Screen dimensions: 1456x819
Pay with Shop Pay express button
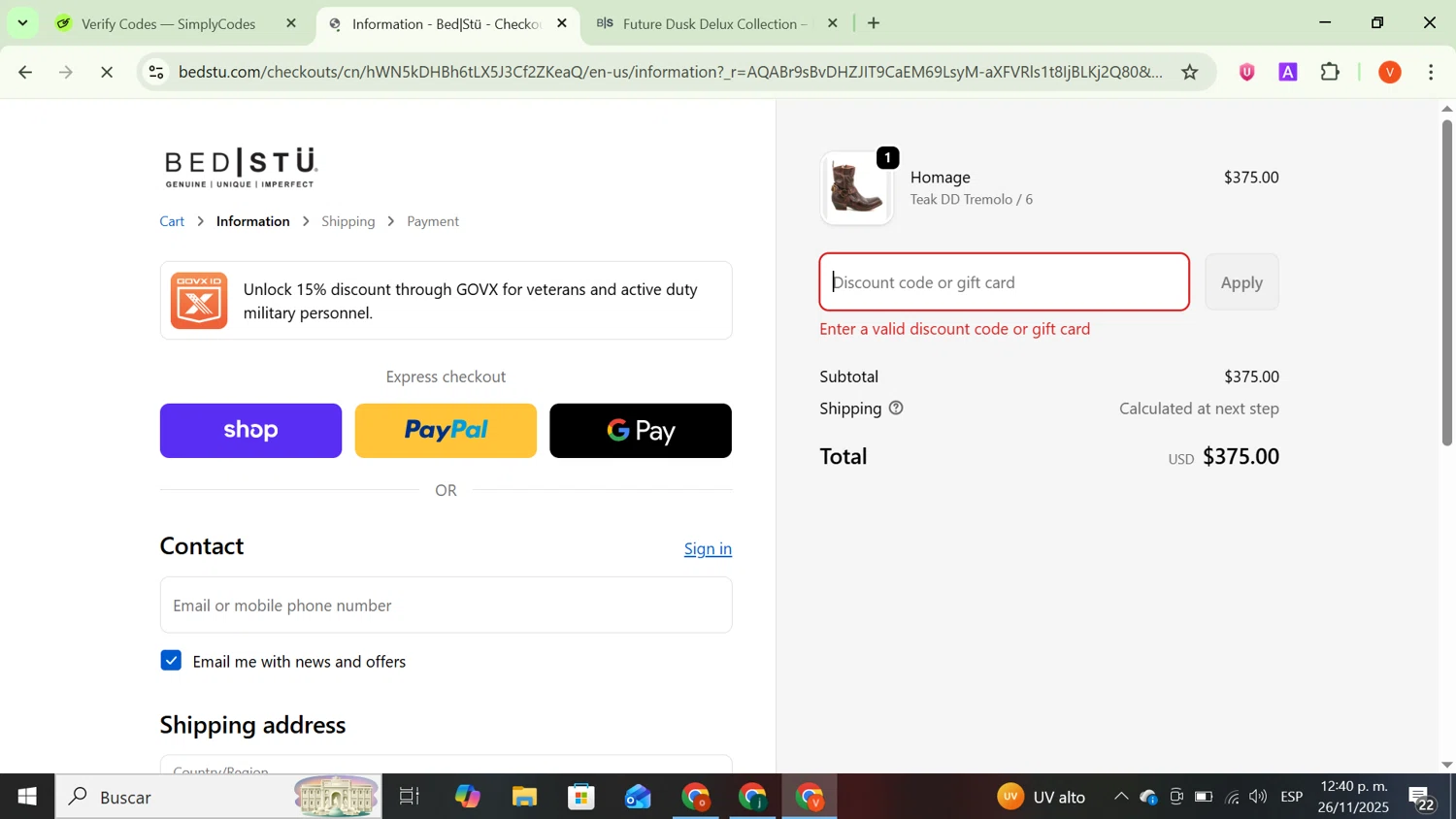point(250,431)
